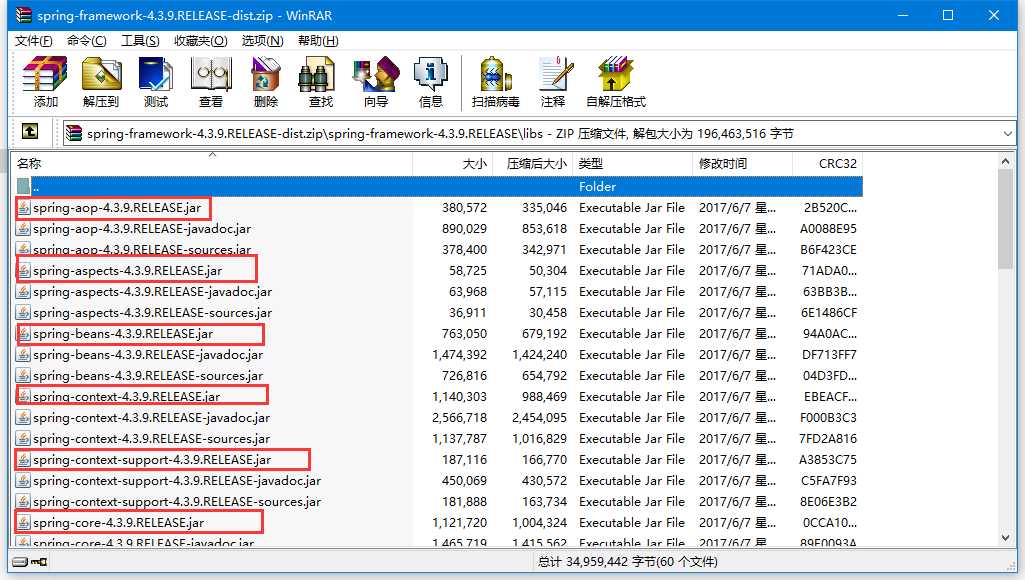Select spring-context-support-4.3.9.RELEASE-javadoc.jar file

[x=176, y=481]
